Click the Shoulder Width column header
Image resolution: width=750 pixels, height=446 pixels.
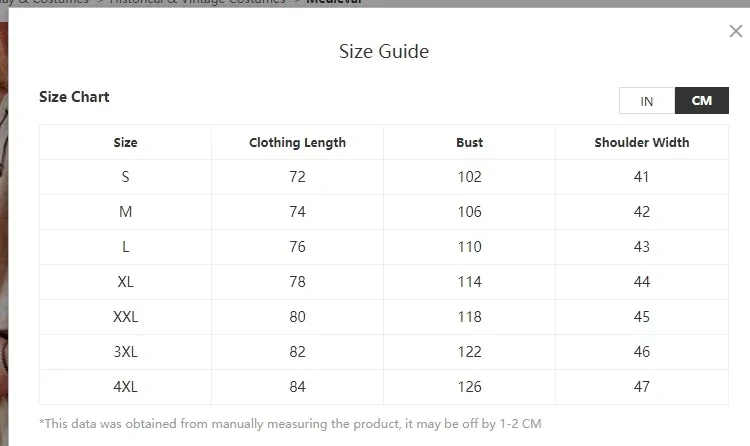[642, 142]
